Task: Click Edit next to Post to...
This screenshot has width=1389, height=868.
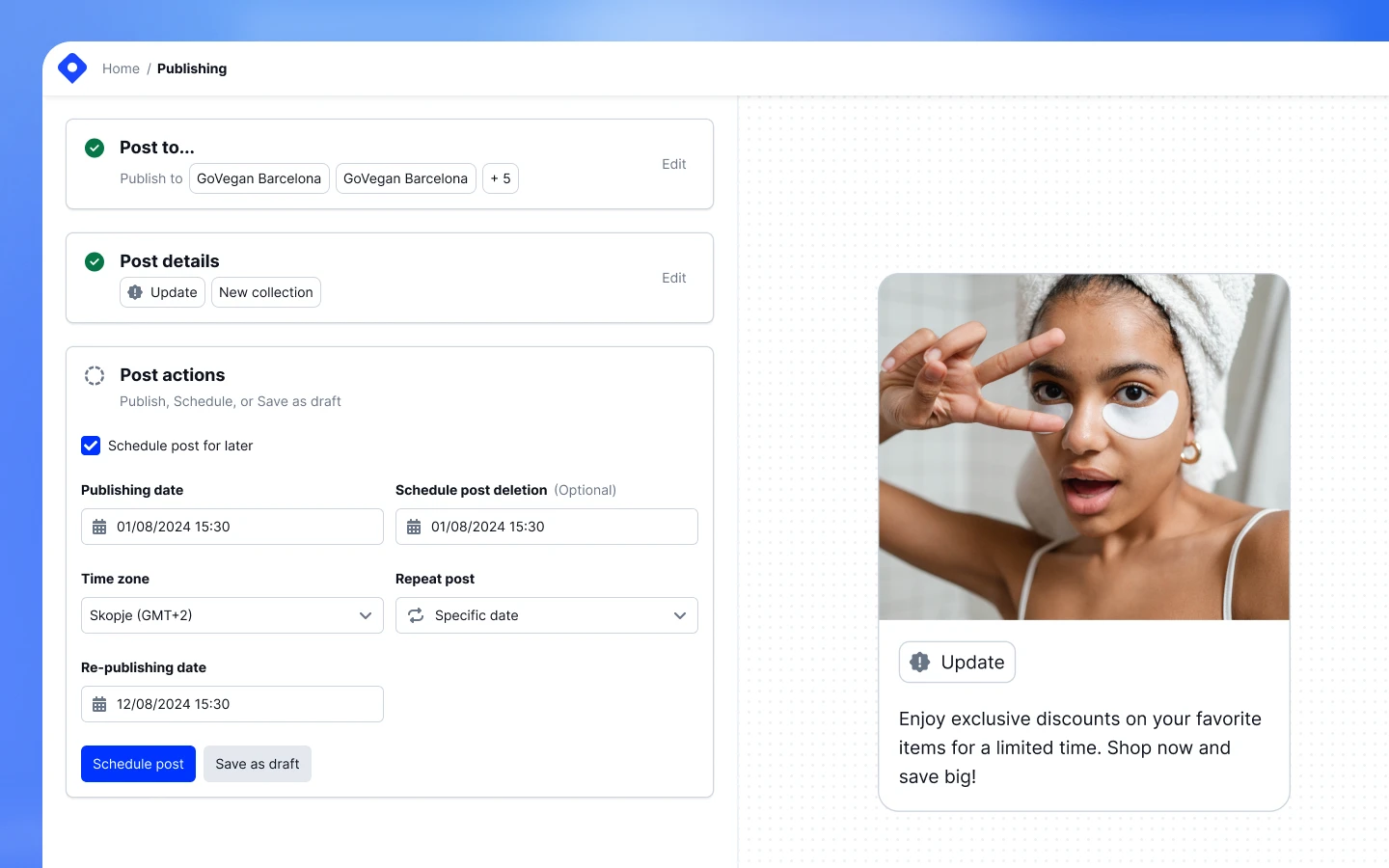Action: point(673,164)
